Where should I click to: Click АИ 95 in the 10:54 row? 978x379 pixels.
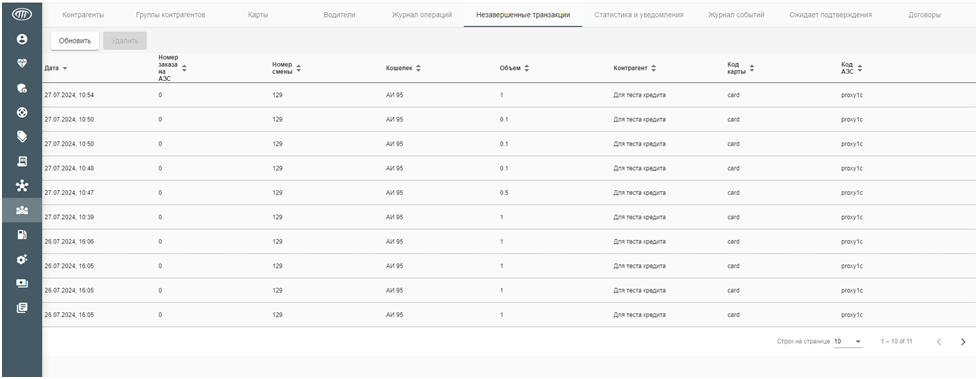tap(395, 95)
